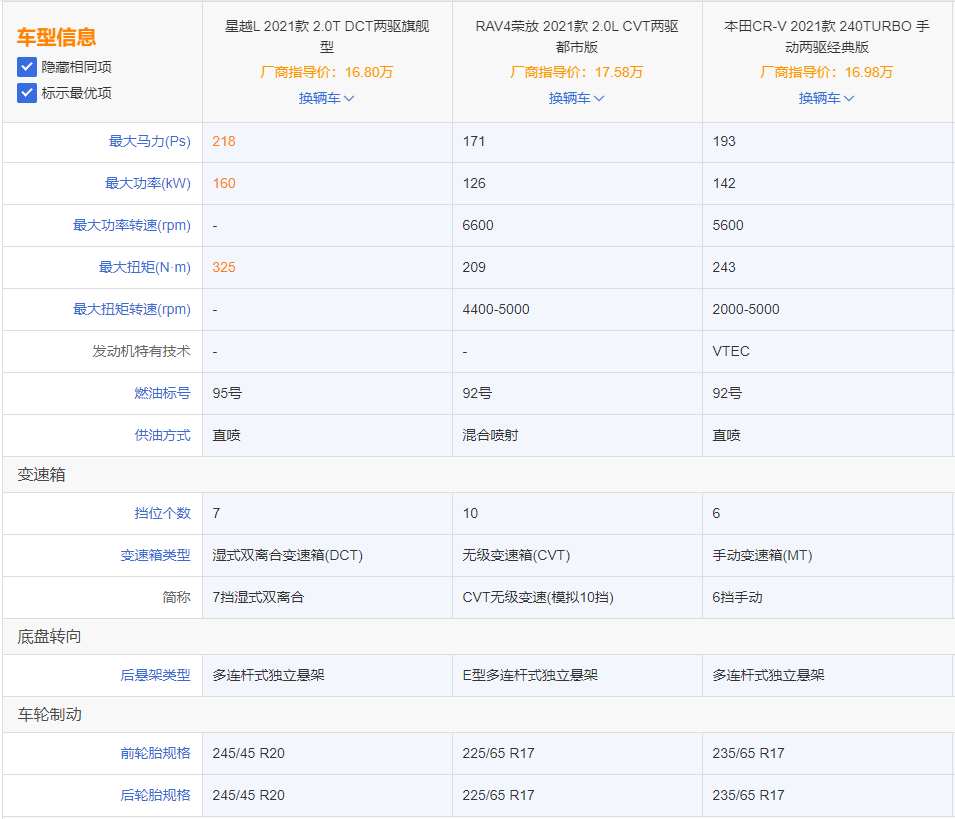Viewport: 955px width, 819px height.
Task: Open the 前轮胎规格 parameter link
Action: [155, 753]
